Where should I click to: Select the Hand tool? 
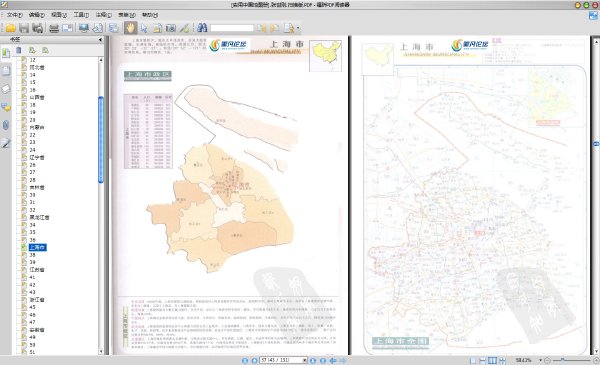(x=130, y=28)
